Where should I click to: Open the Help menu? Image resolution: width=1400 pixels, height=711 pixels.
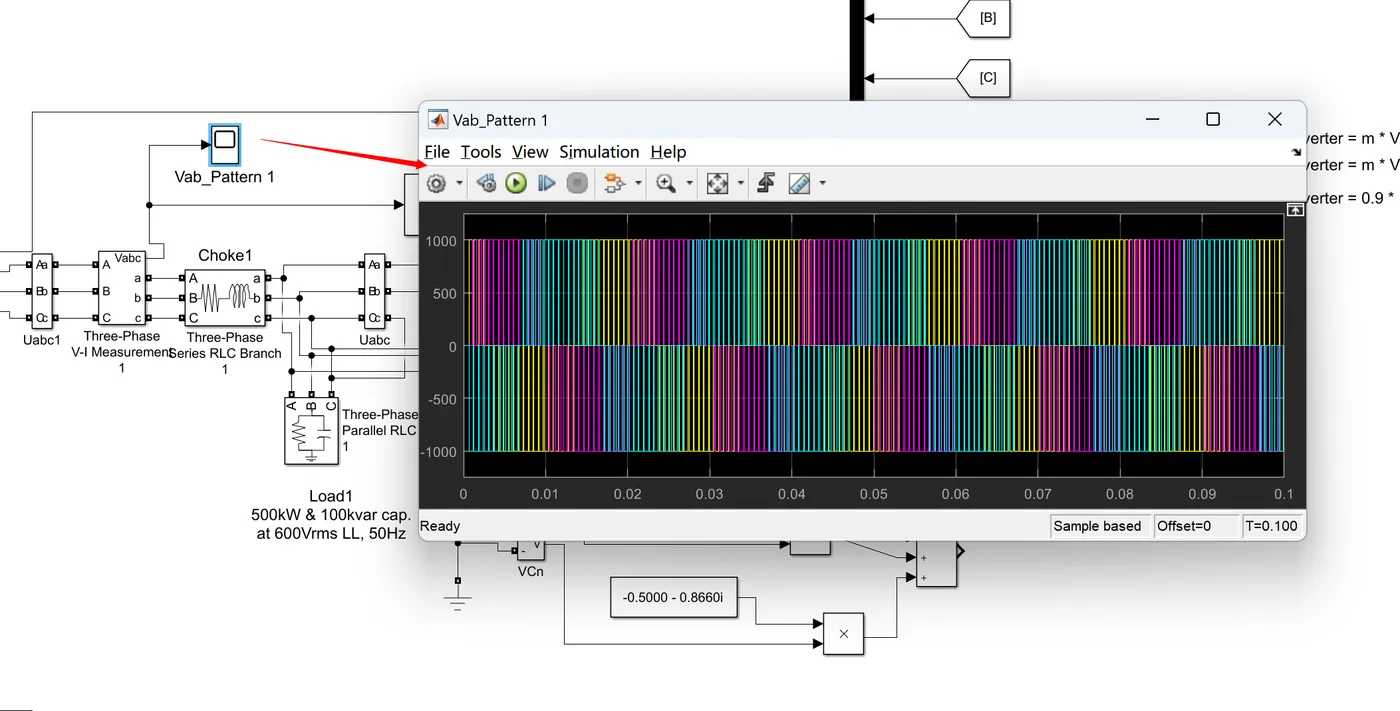[x=668, y=152]
